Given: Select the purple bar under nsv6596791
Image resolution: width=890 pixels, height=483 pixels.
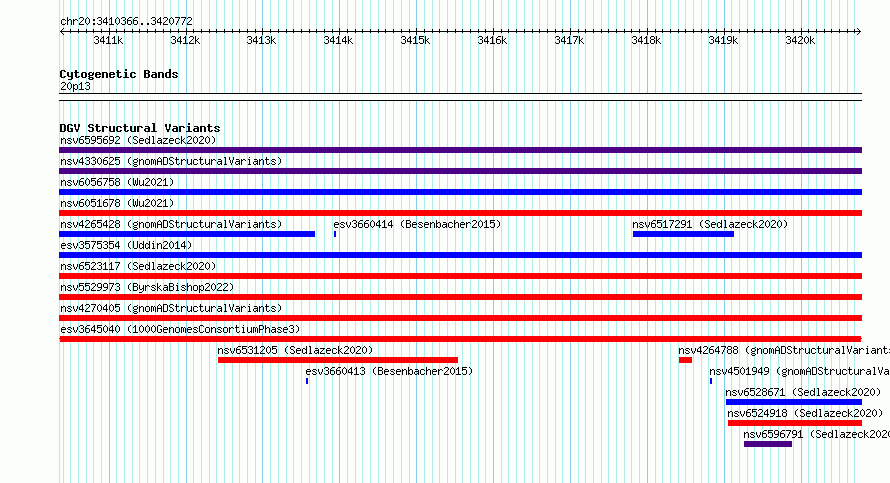Looking at the screenshot, I should coord(768,444).
